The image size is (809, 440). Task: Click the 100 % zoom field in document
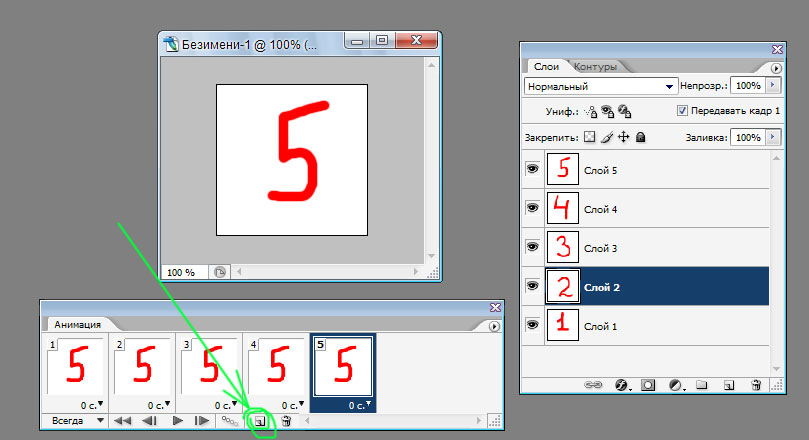184,272
